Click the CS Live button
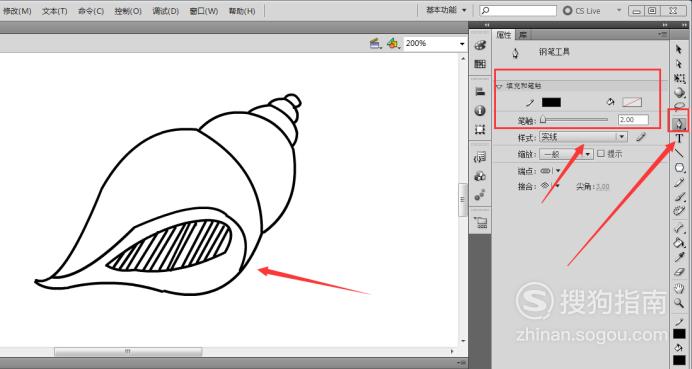Viewport: 692px width, 369px height. [582, 11]
